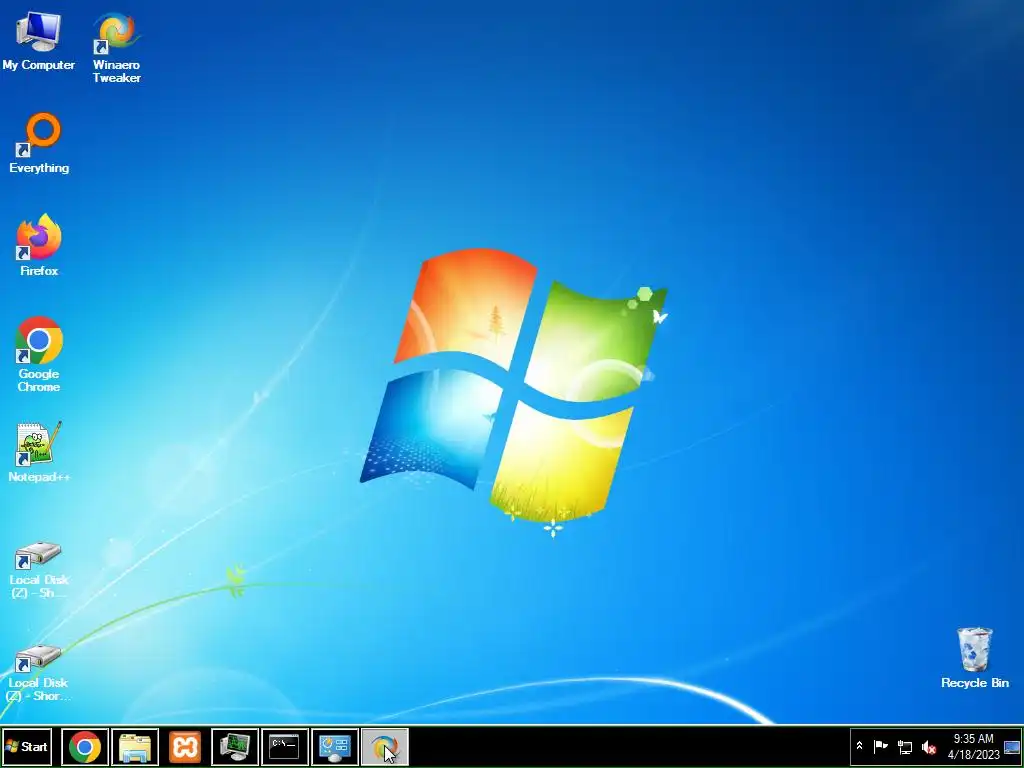Select the Local Disk (Z) - Sh... shortcut
This screenshot has height=768, width=1024.
tap(39, 569)
